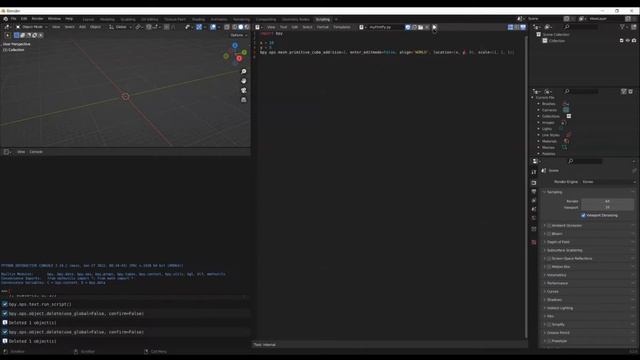Open the Object Mode dropdown
This screenshot has height=360, width=640.
tap(31, 27)
